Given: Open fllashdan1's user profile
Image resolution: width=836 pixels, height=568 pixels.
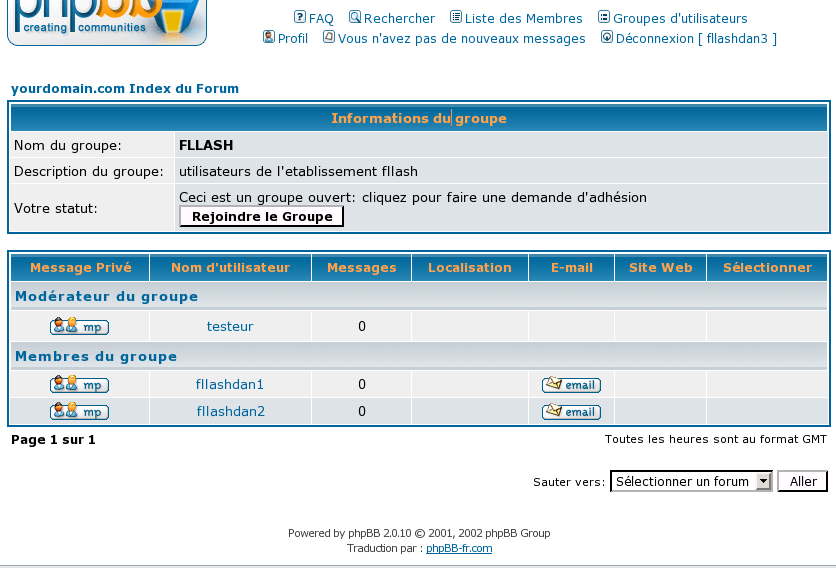Looking at the screenshot, I should point(230,384).
